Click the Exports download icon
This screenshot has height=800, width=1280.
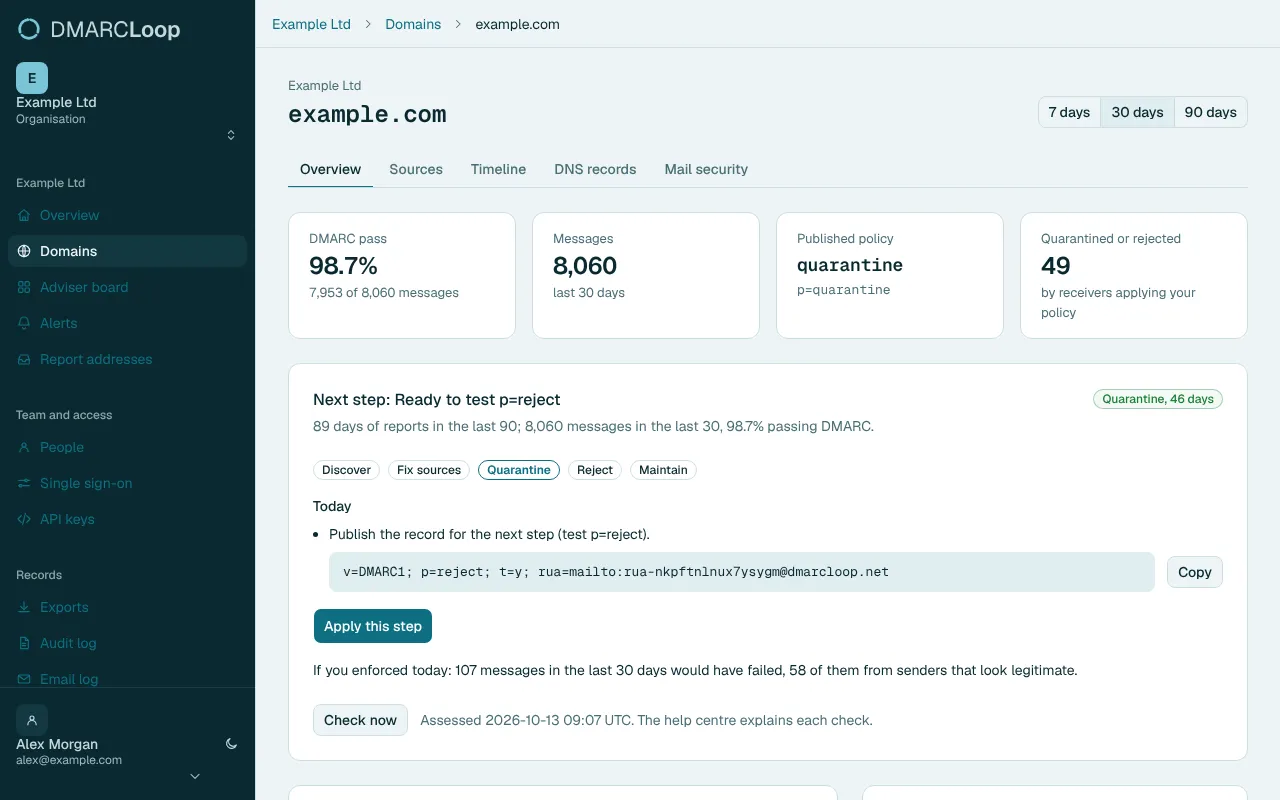point(24,607)
